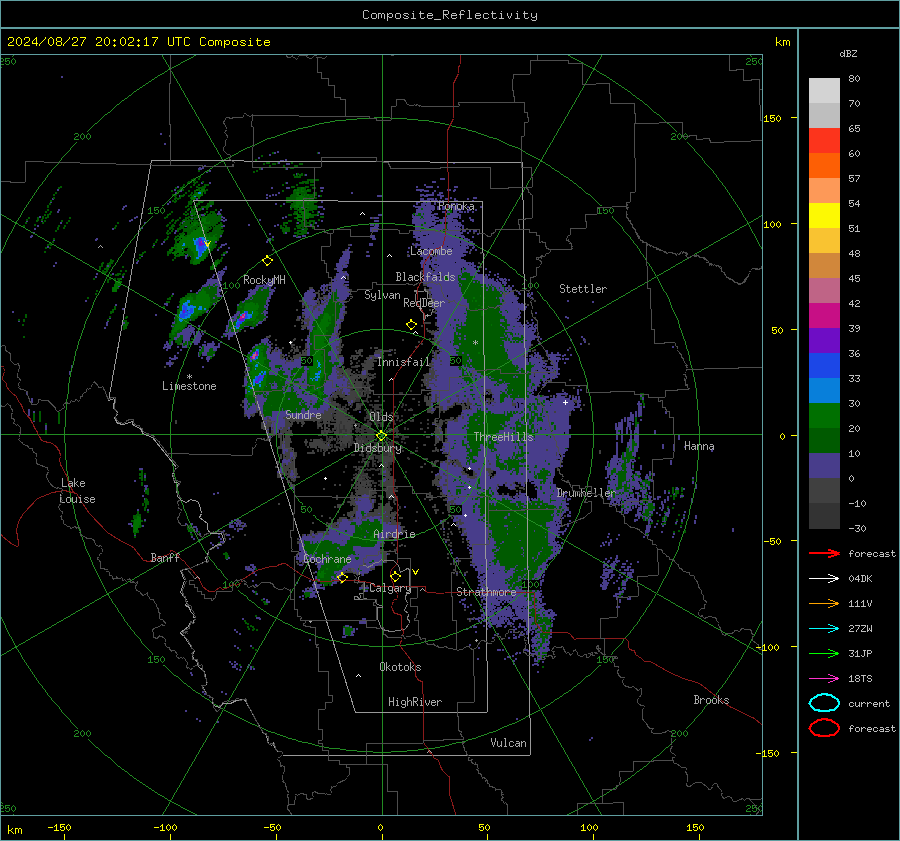Image resolution: width=900 pixels, height=841 pixels.
Task: Click the Vulcan city label
Action: coord(509,743)
